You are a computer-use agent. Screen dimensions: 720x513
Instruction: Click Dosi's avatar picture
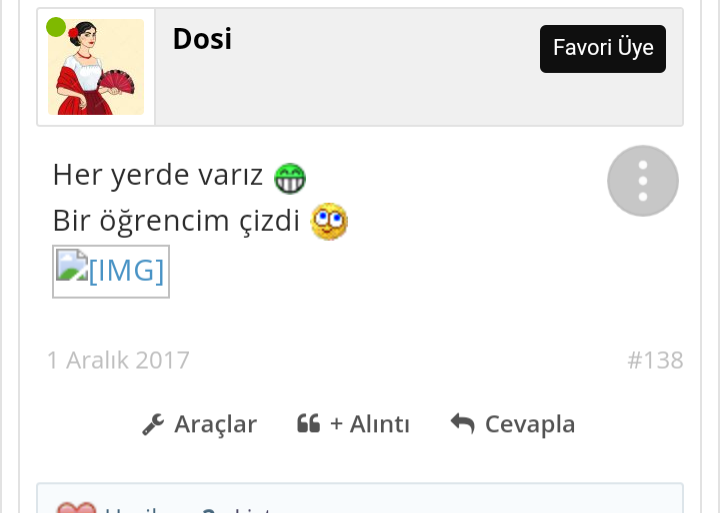96,67
